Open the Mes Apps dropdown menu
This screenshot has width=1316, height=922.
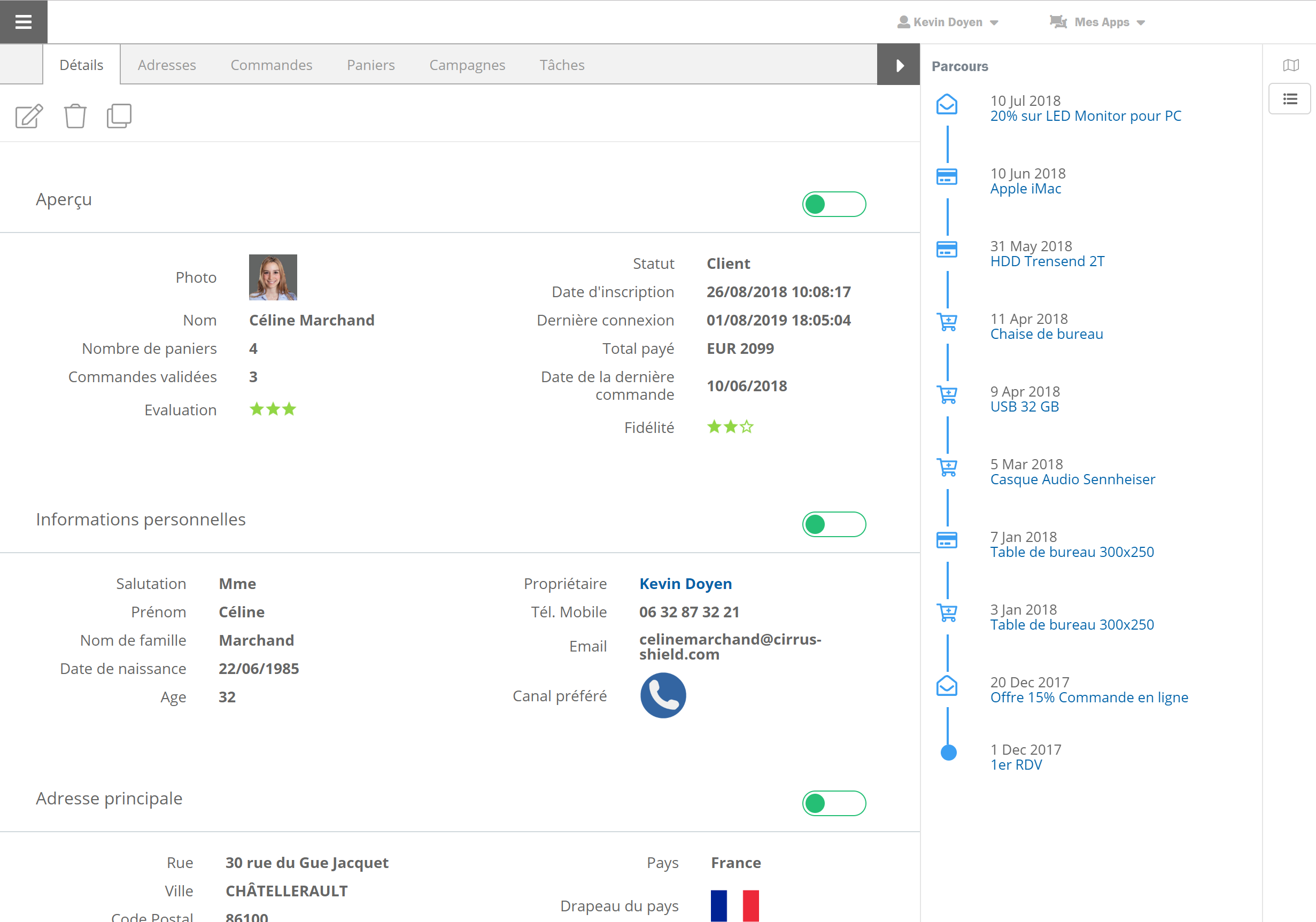(x=1100, y=22)
